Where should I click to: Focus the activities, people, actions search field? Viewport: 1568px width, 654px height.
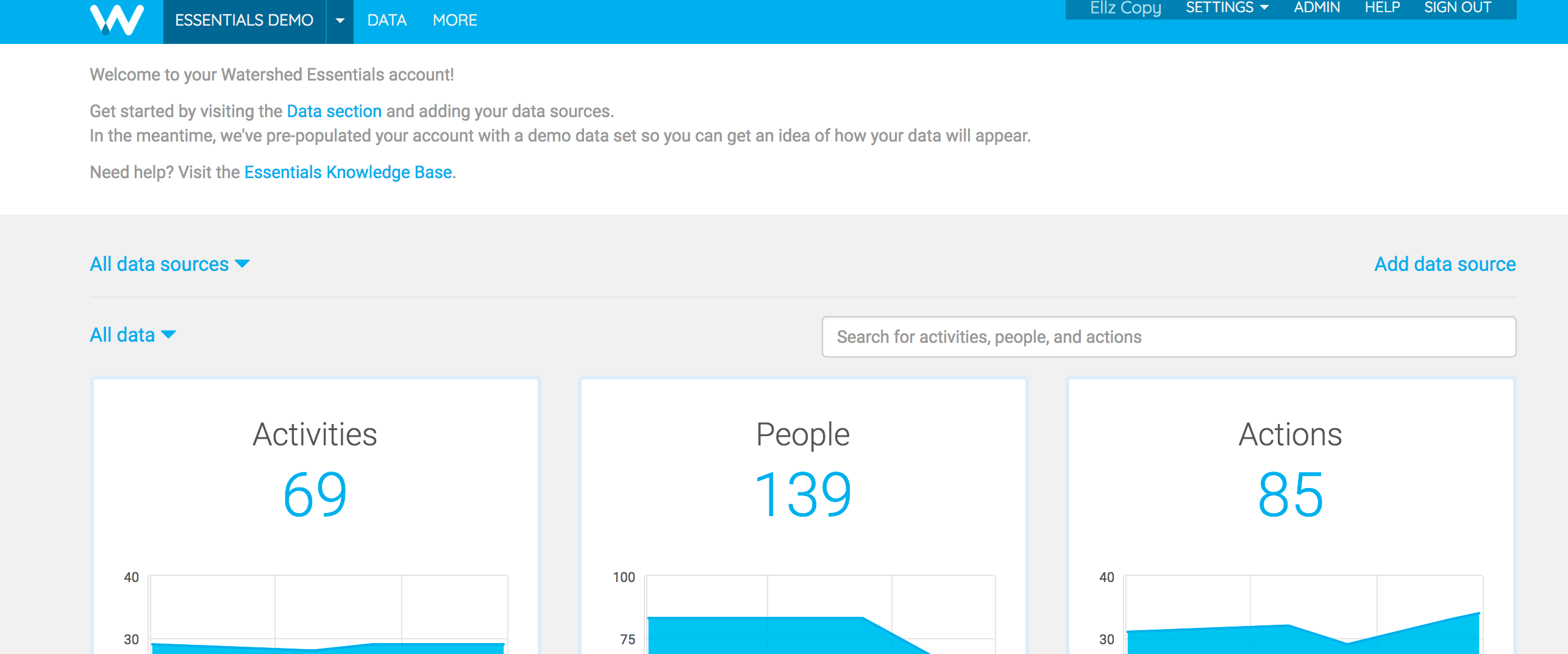coord(1169,337)
